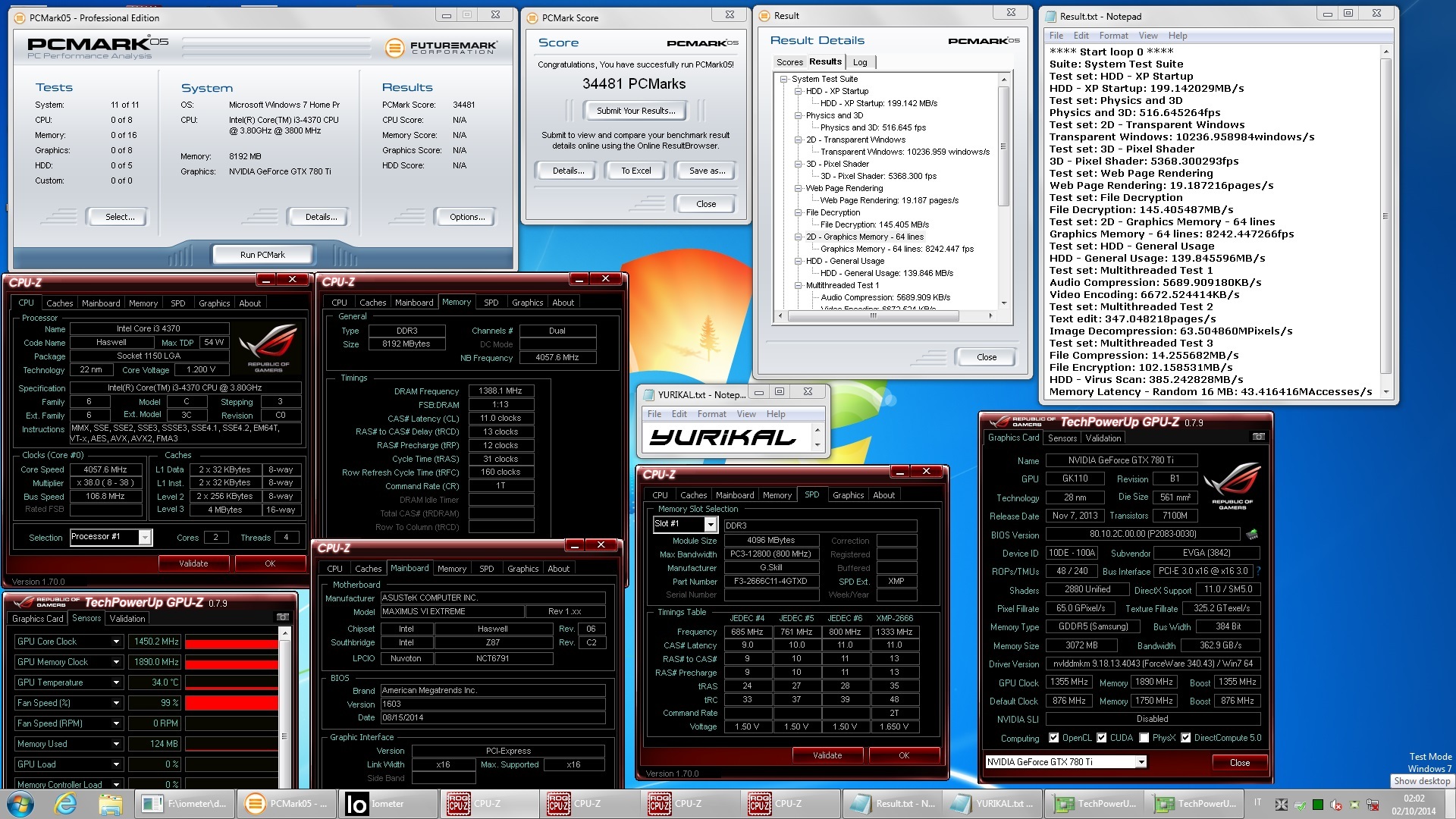
Task: Open the GPU Memory Clock sensor dropdown
Action: click(116, 662)
